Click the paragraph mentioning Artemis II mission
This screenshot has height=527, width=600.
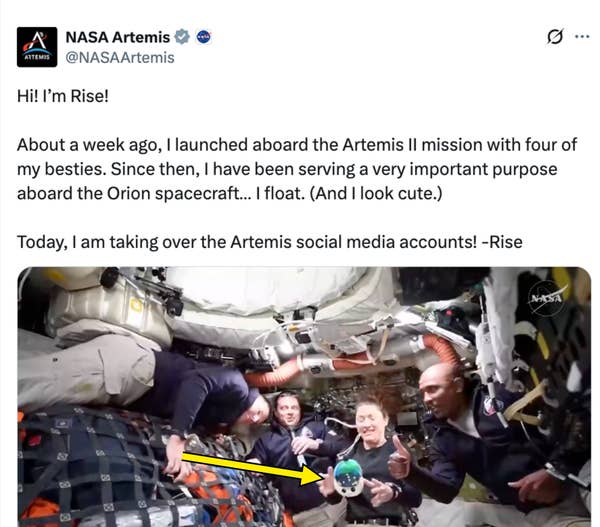click(x=290, y=168)
